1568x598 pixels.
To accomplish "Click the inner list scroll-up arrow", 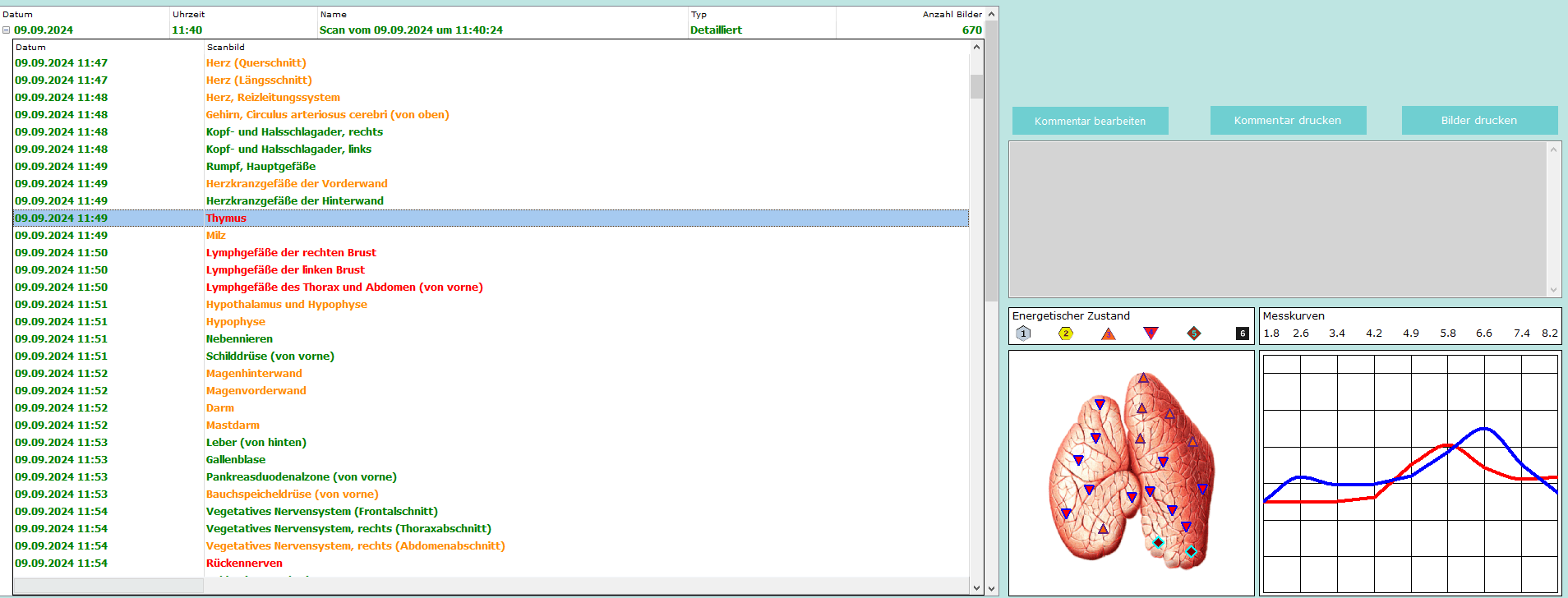I will click(x=976, y=47).
